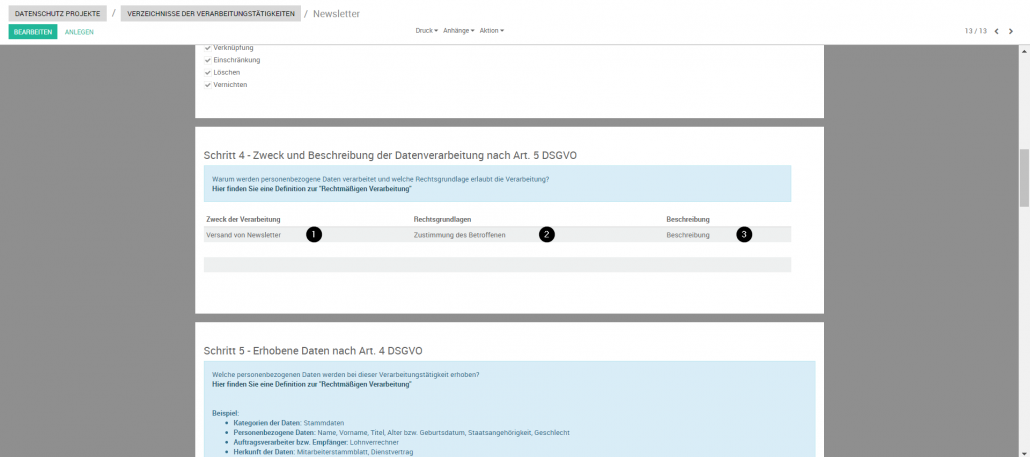Click the Anlegen button

79,32
